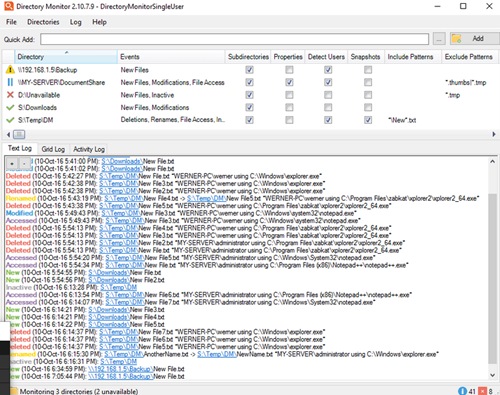500x395 pixels.
Task: Toggle Subdirectories checkbox for D:\Unavailable row
Action: click(x=249, y=95)
